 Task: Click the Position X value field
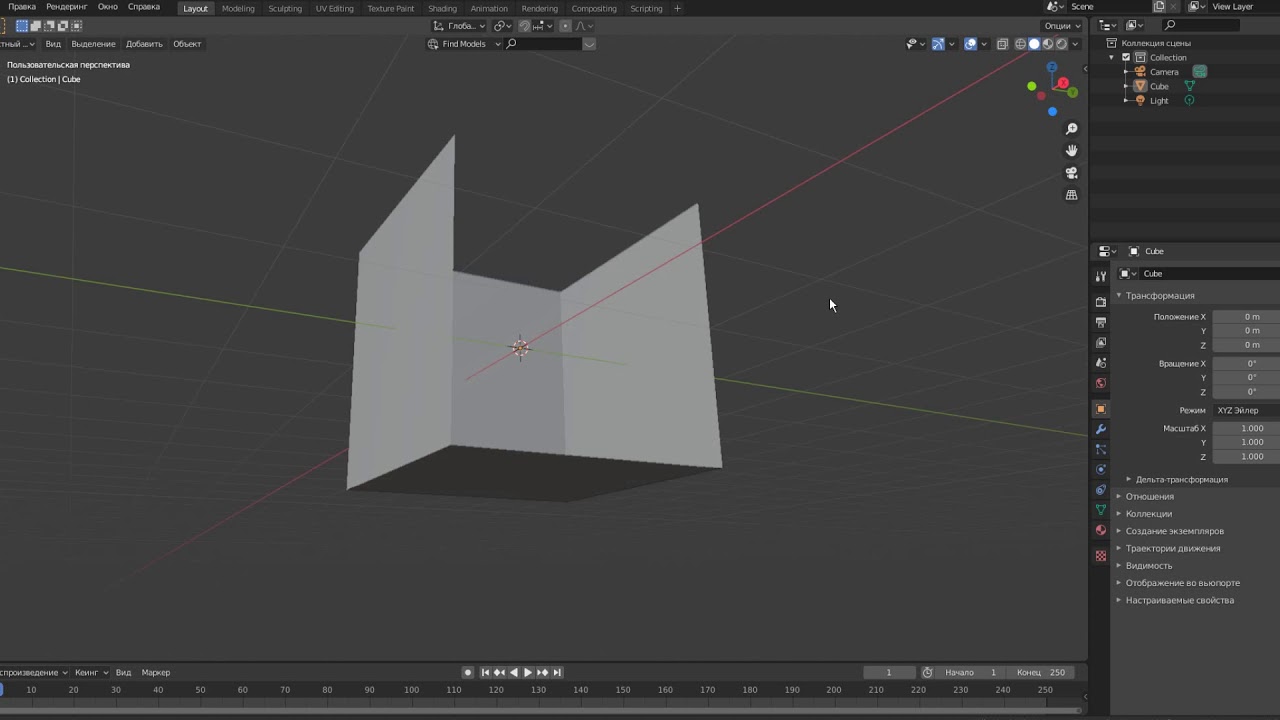[x=1246, y=317]
